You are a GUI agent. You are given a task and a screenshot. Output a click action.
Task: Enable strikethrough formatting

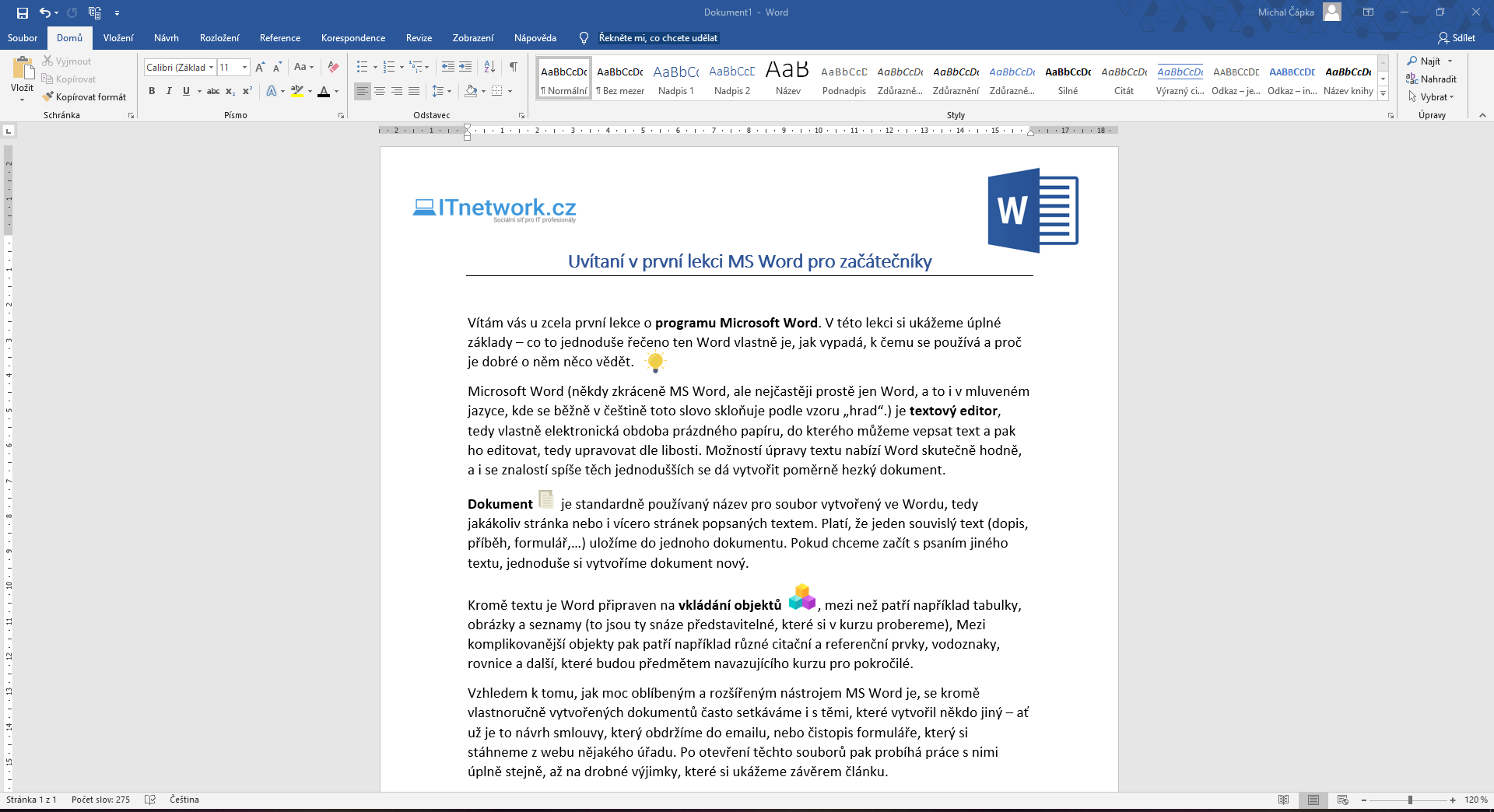coord(213,91)
